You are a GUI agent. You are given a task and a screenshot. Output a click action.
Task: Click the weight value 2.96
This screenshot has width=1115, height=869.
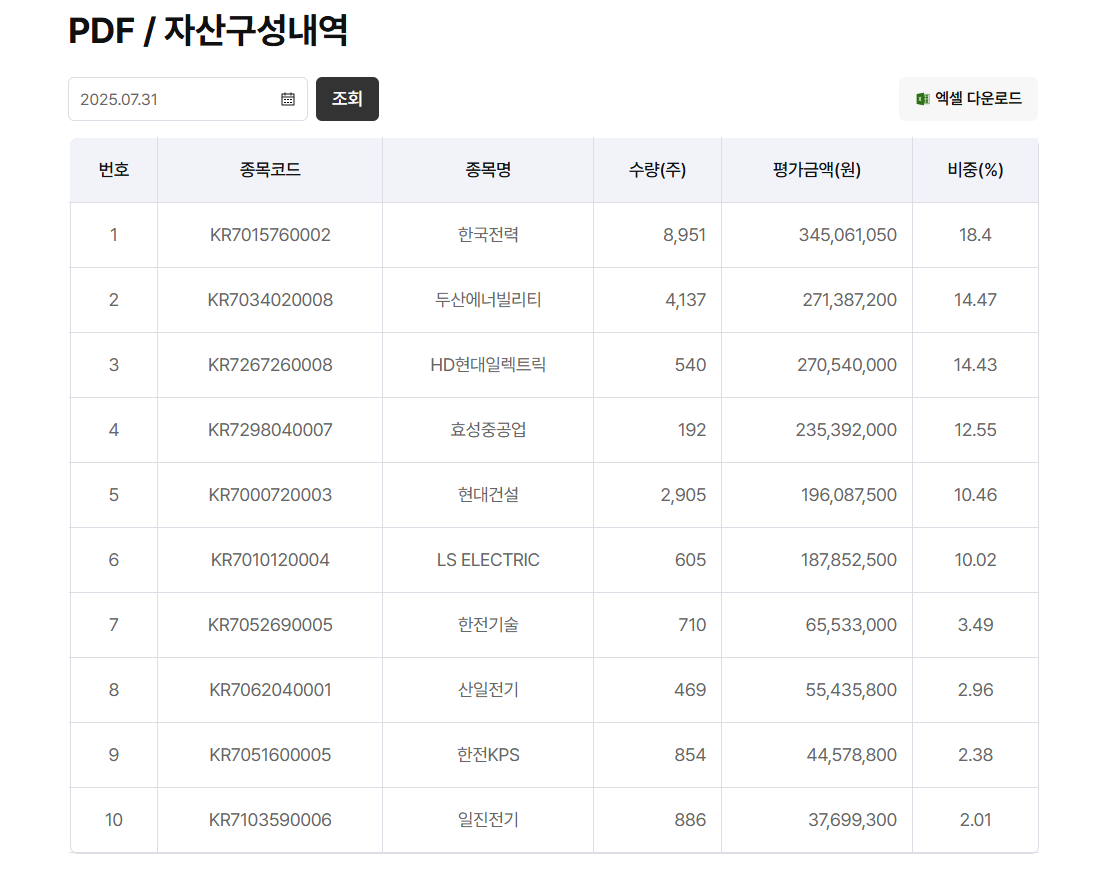(x=975, y=690)
